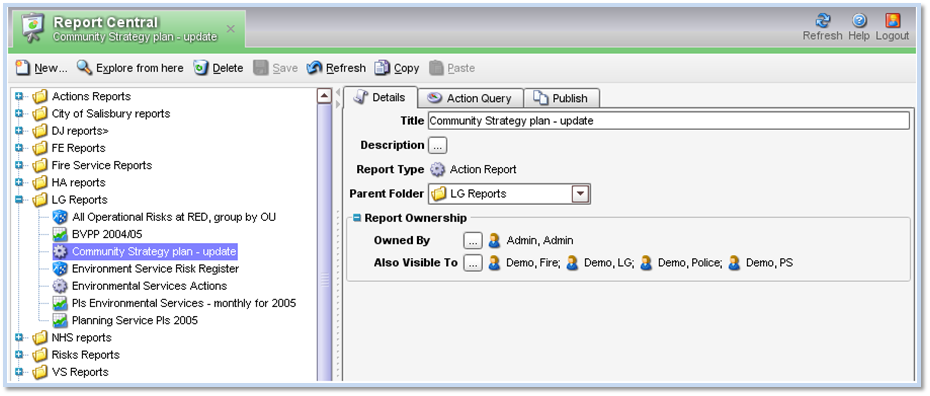The height and width of the screenshot is (396, 930).
Task: Delete the selected report
Action: click(x=218, y=68)
